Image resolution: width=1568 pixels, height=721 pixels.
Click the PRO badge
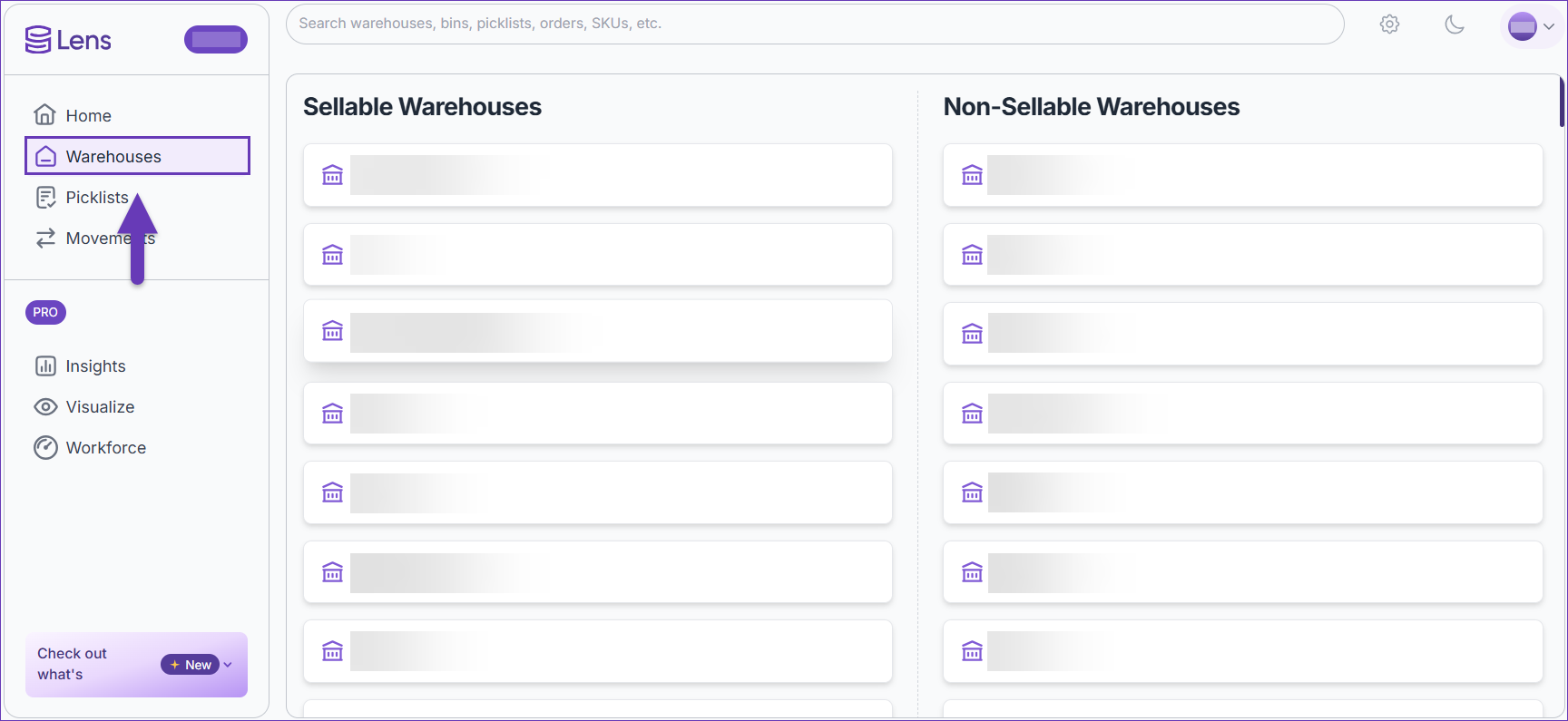(x=45, y=312)
